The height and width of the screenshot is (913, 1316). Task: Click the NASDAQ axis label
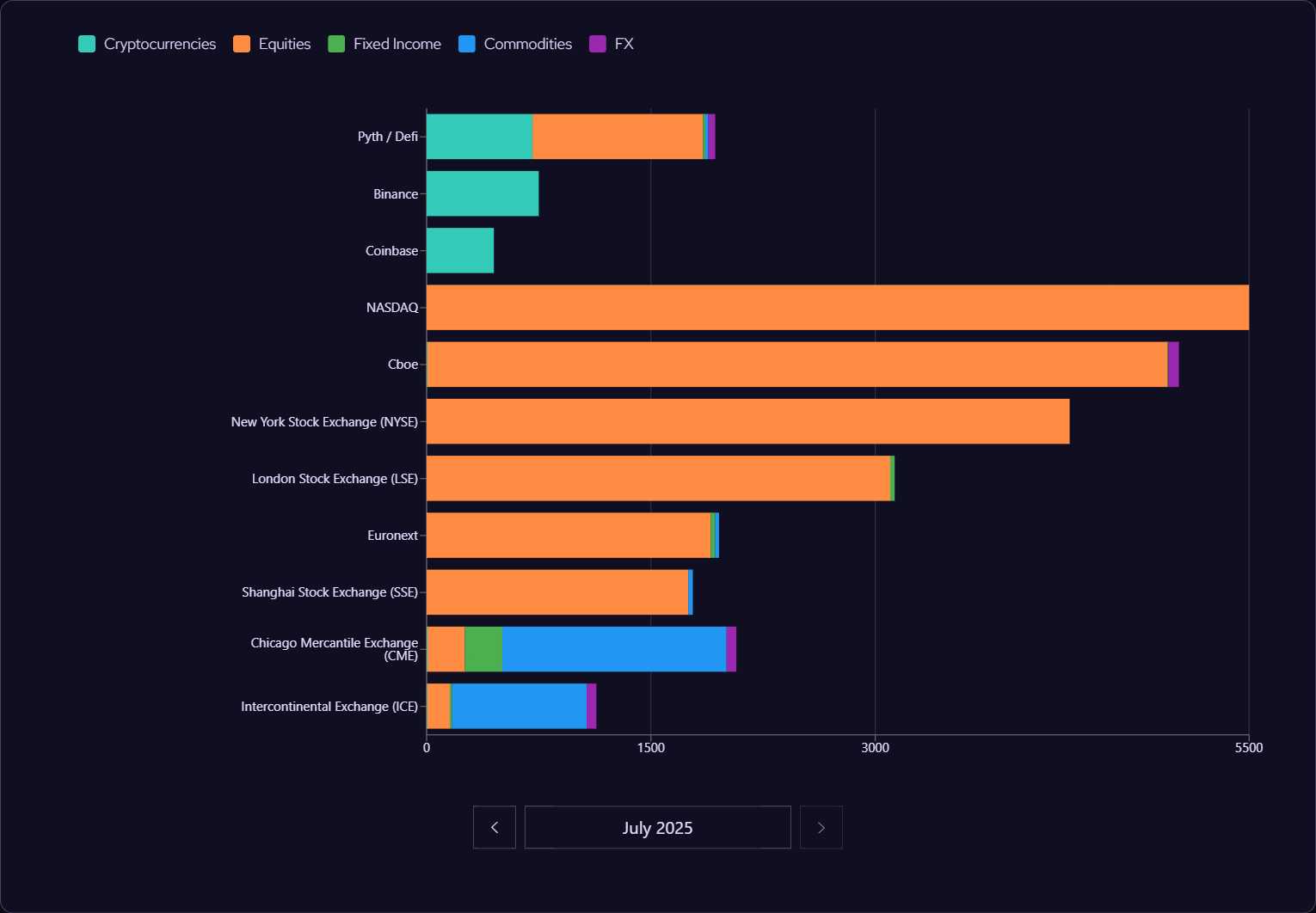click(392, 308)
